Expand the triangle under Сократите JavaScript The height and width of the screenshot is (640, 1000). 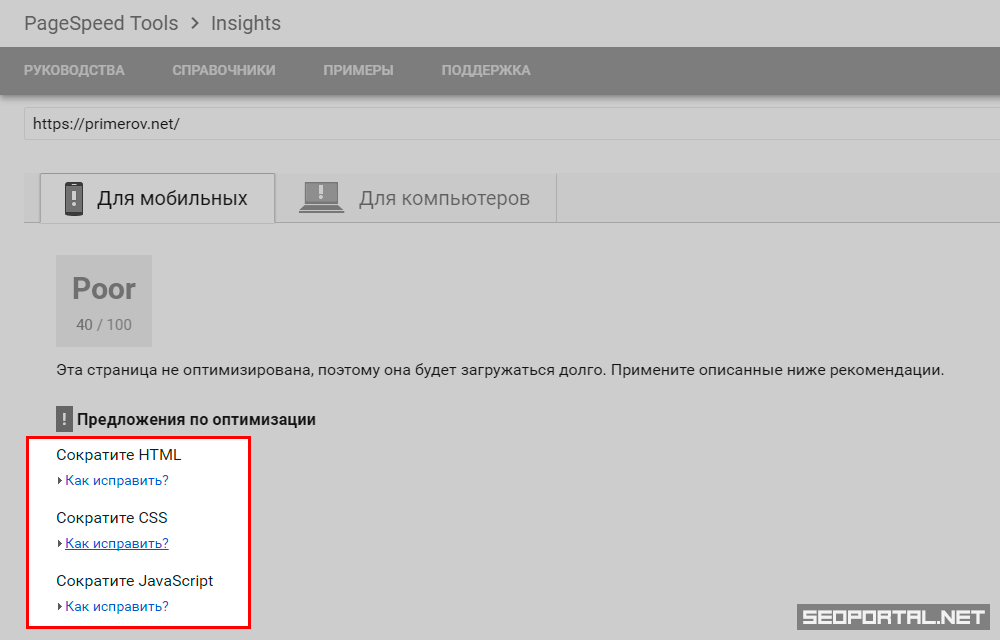click(x=60, y=607)
